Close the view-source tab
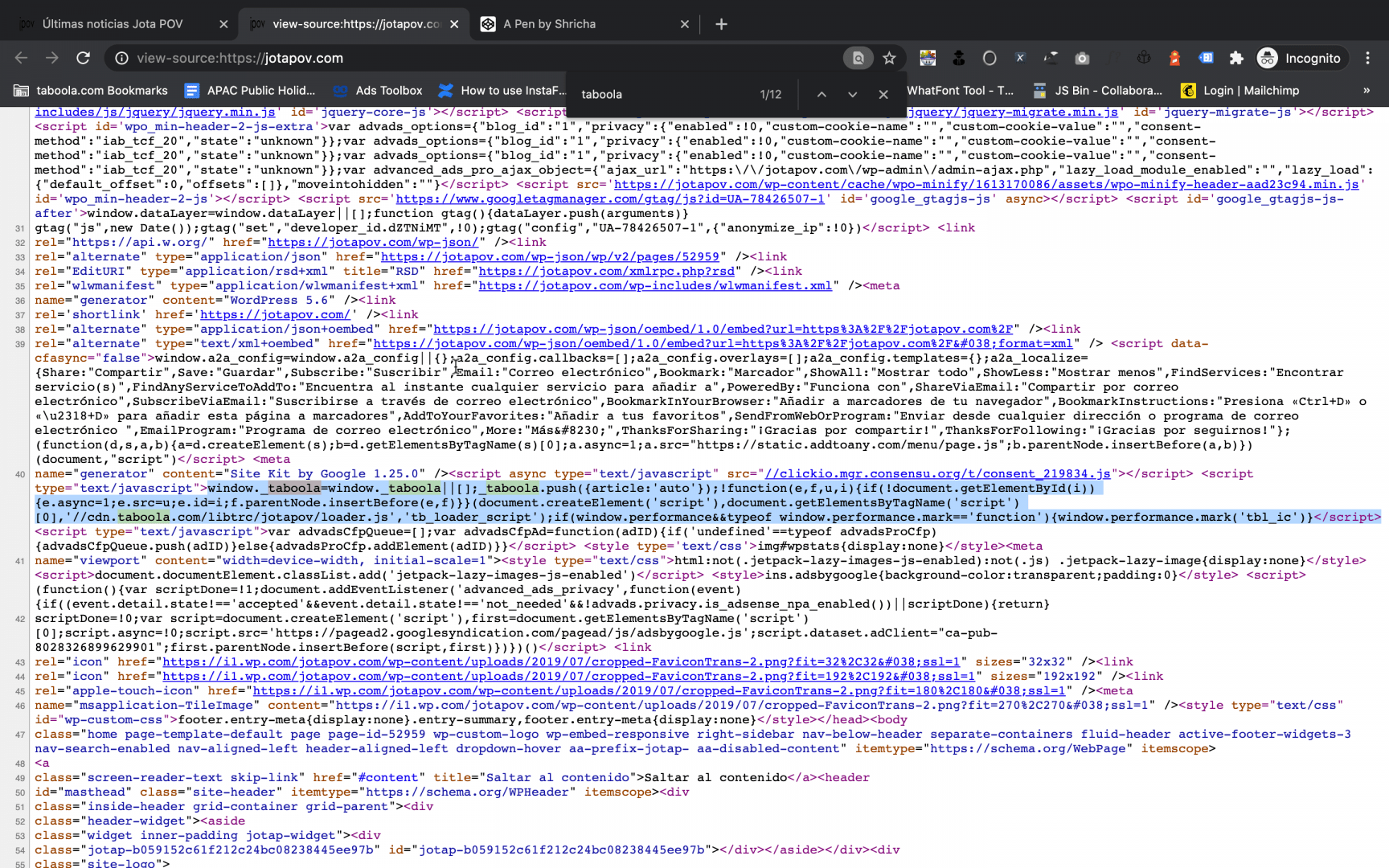1389x868 pixels. [454, 24]
